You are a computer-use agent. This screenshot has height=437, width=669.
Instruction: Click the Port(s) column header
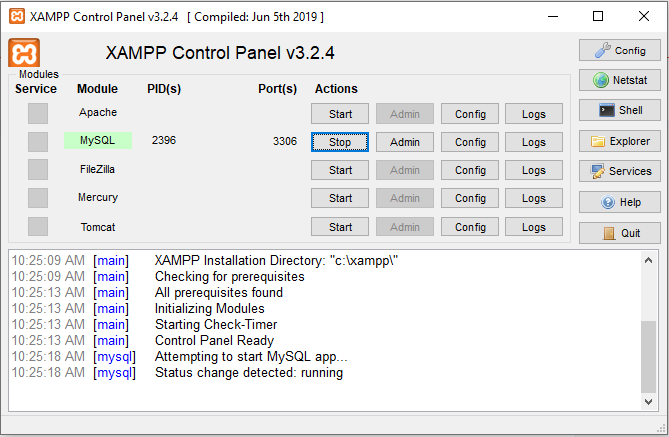pos(277,89)
